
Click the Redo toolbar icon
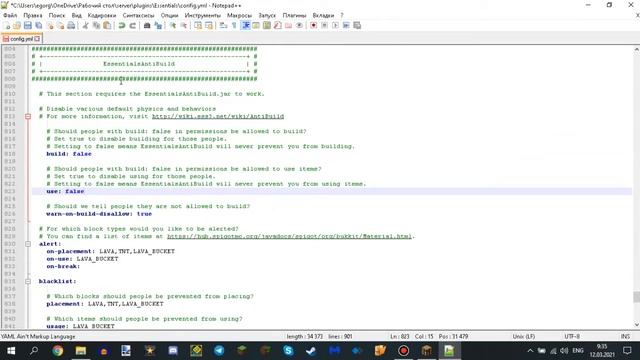pyautogui.click(x=132, y=26)
